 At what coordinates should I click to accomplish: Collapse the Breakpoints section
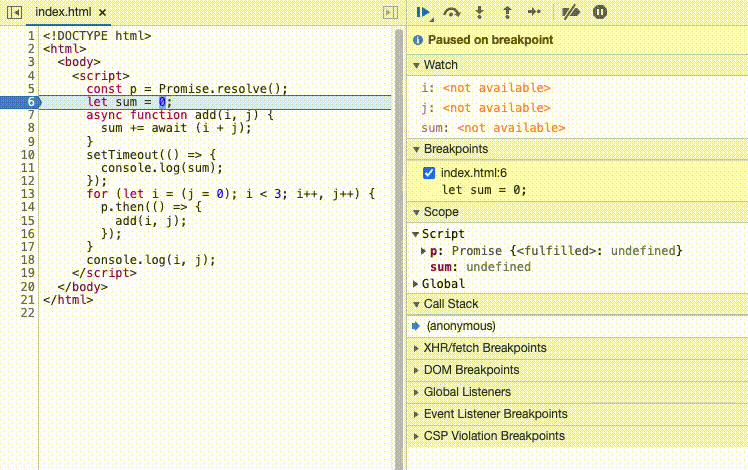pyautogui.click(x=416, y=149)
